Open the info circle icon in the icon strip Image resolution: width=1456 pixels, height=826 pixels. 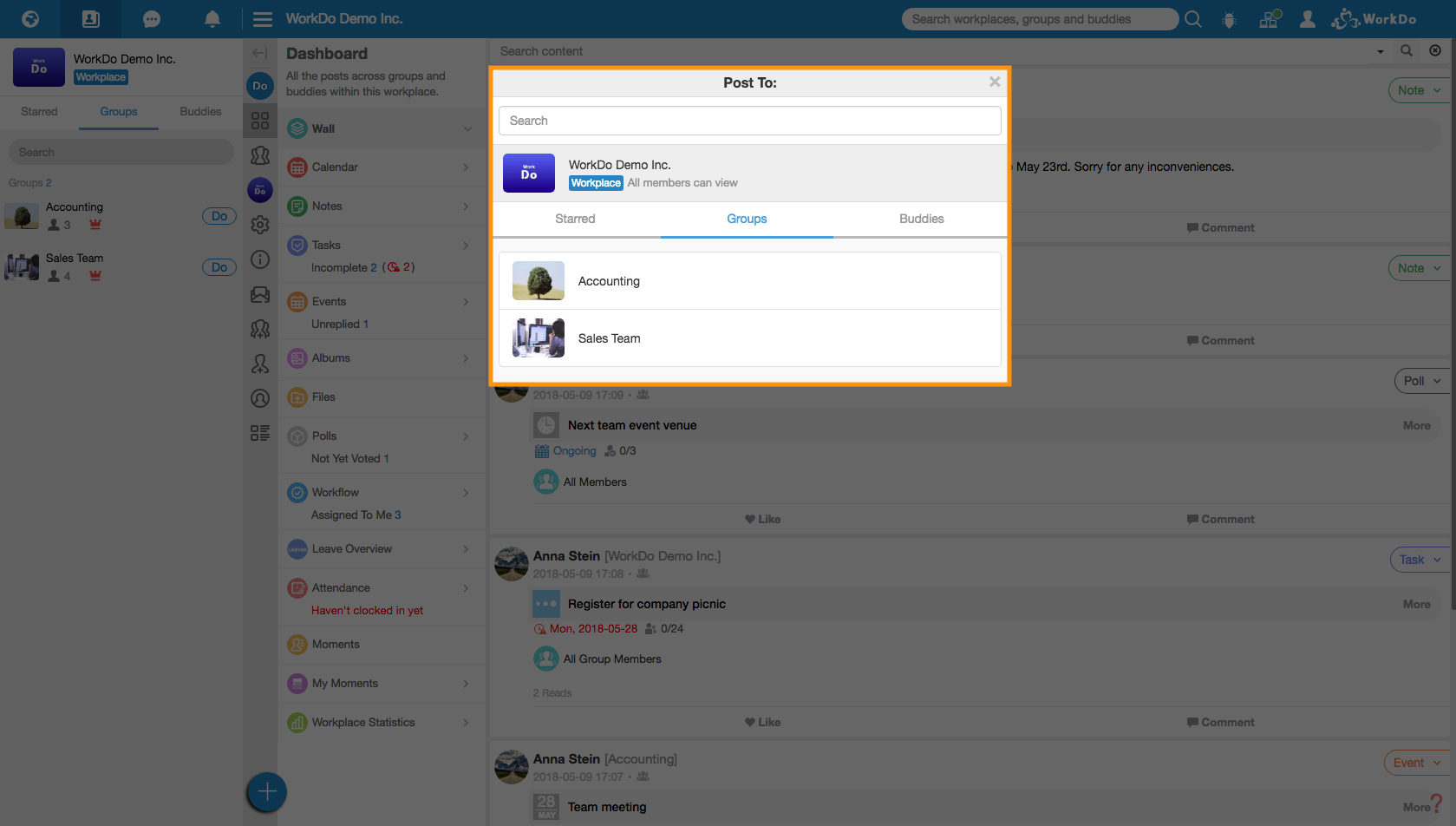(x=260, y=259)
